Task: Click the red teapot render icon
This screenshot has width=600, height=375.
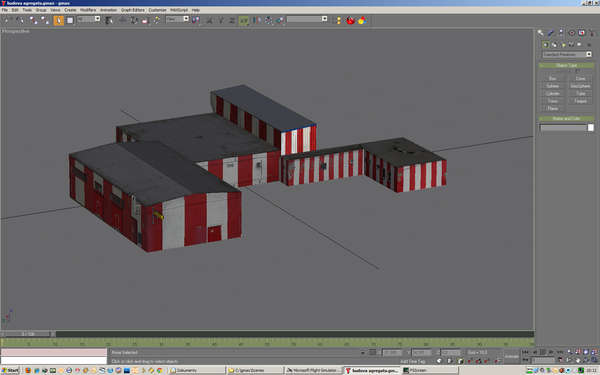Action: pyautogui.click(x=350, y=20)
